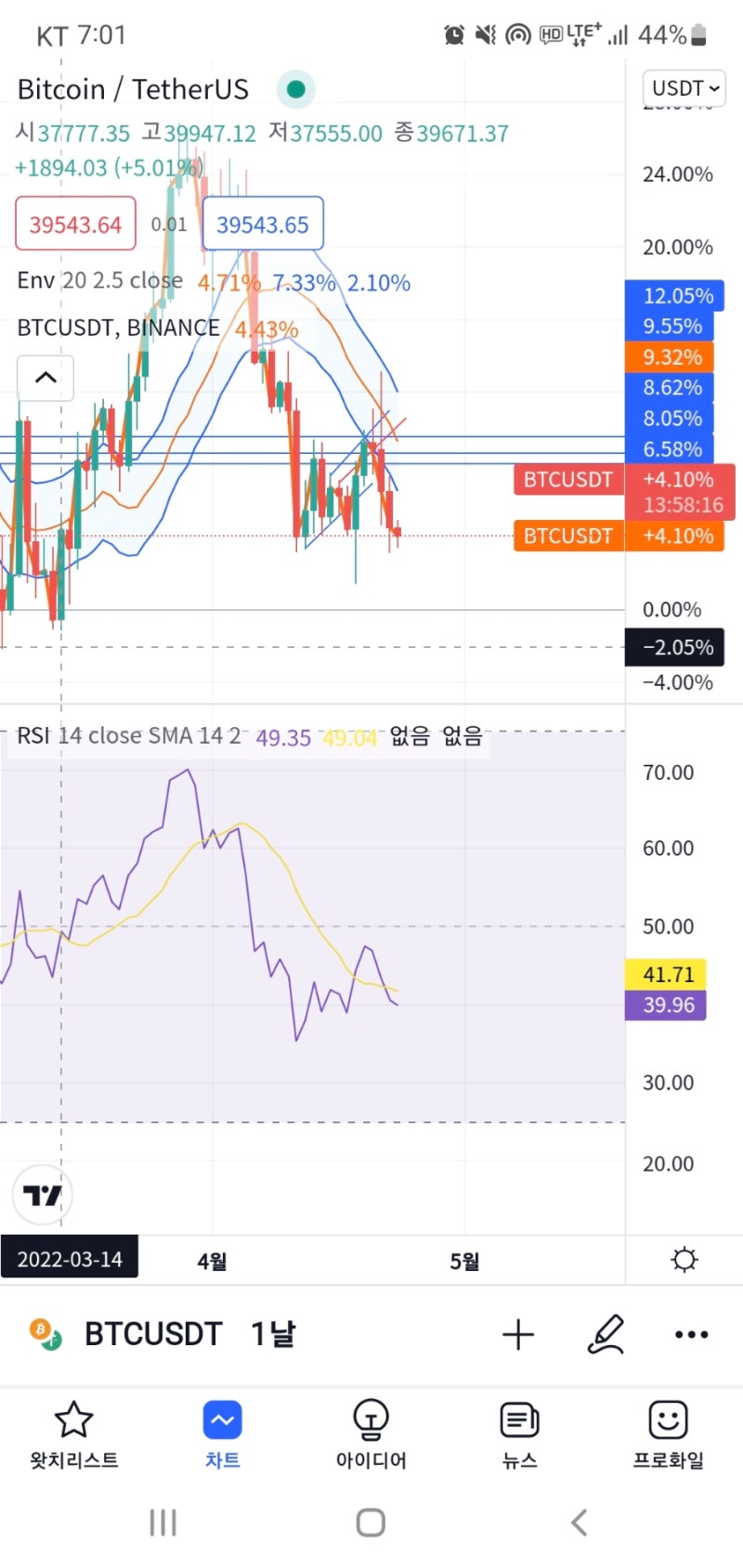
Task: Tap the spread value 0.01
Action: 169,224
